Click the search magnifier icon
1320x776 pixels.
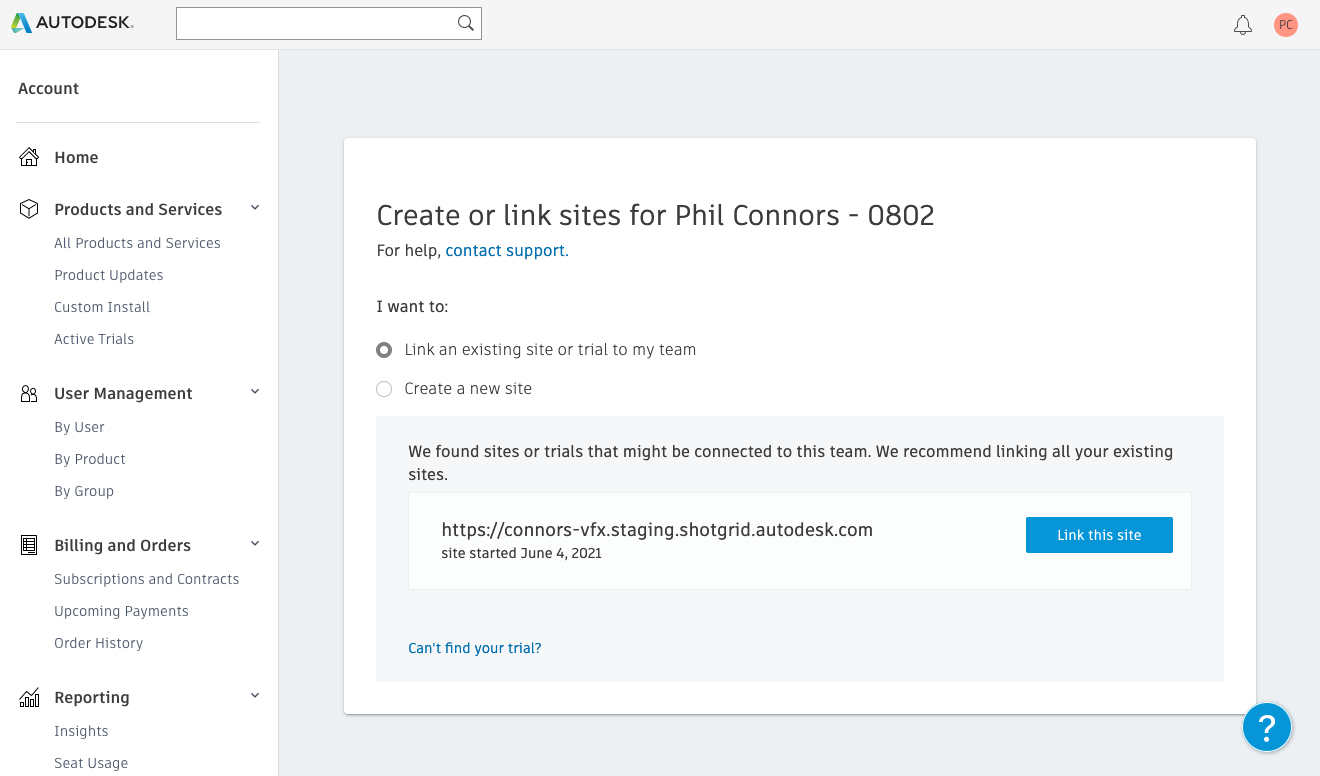[465, 23]
